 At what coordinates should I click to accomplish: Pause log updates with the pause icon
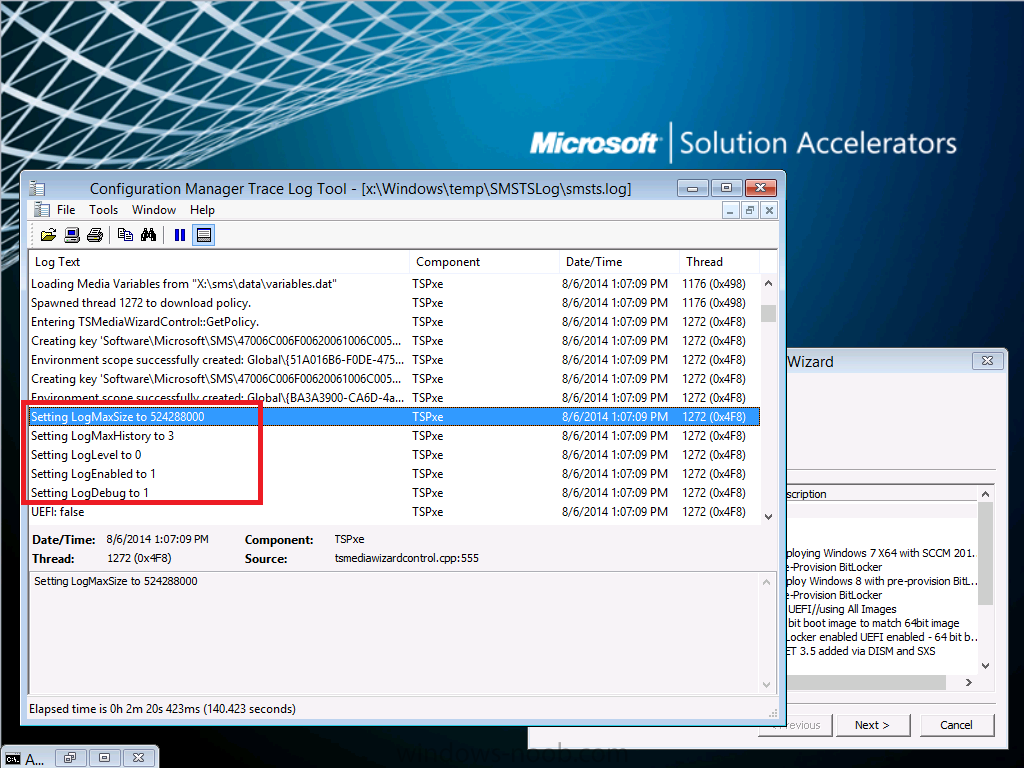[x=180, y=235]
